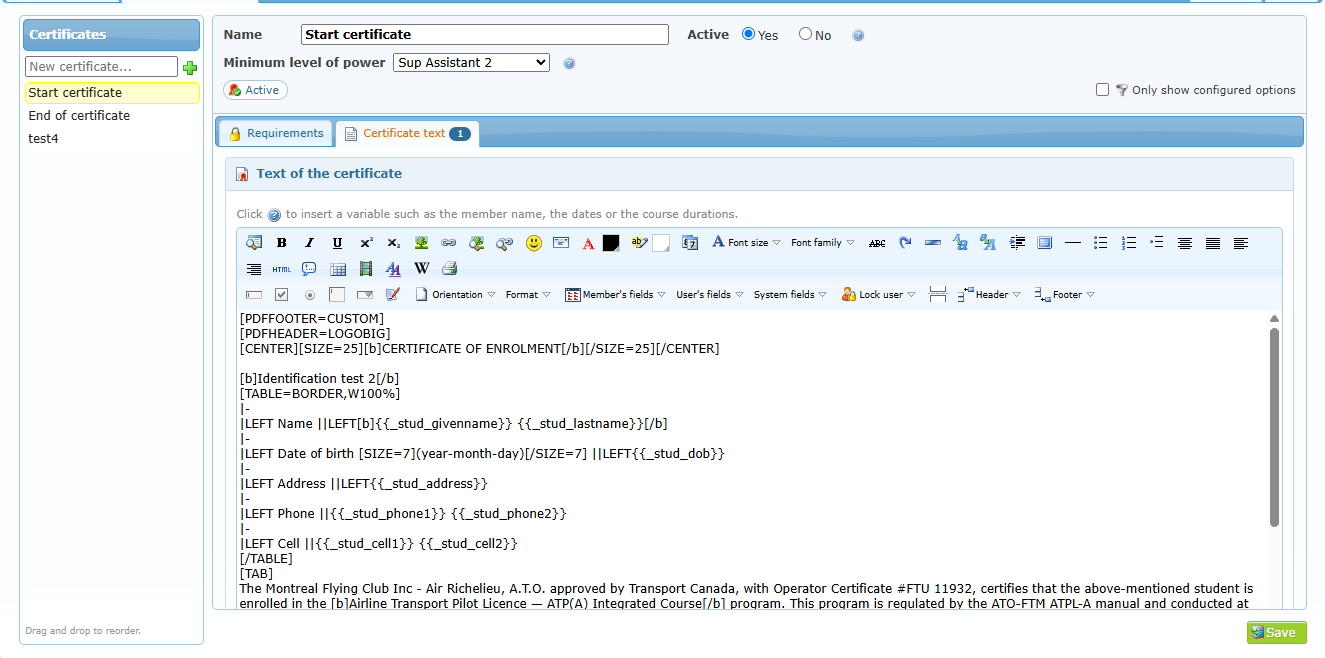The width and height of the screenshot is (1325, 658).
Task: Click the calendar date insert icon
Action: coord(690,243)
